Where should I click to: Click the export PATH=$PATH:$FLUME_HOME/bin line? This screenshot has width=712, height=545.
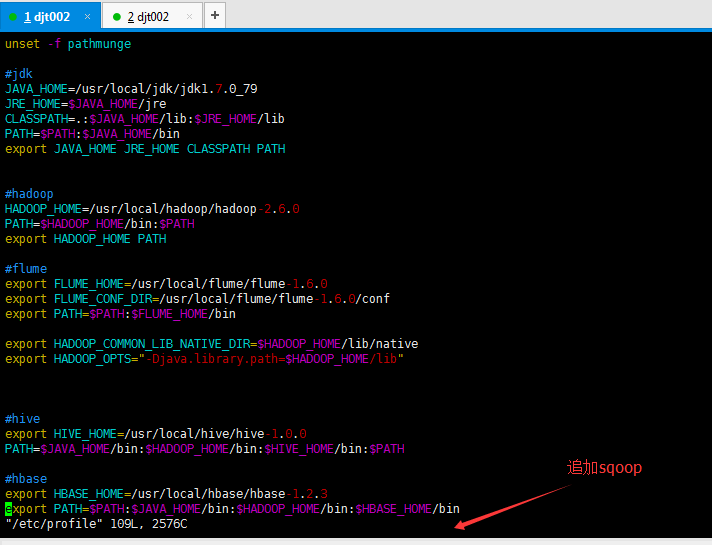click(120, 314)
